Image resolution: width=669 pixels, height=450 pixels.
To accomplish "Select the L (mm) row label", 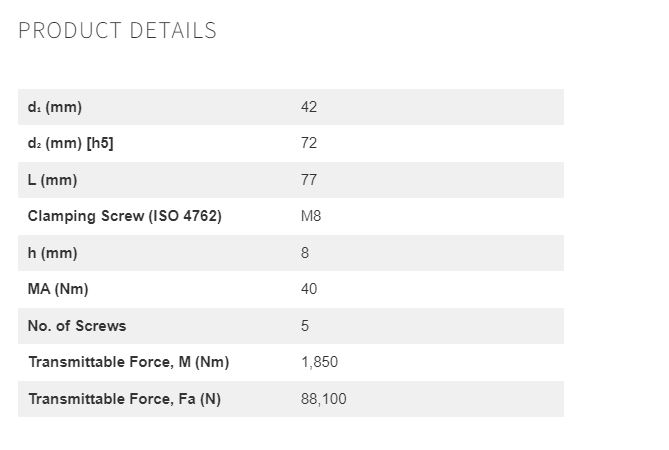I will tap(52, 180).
